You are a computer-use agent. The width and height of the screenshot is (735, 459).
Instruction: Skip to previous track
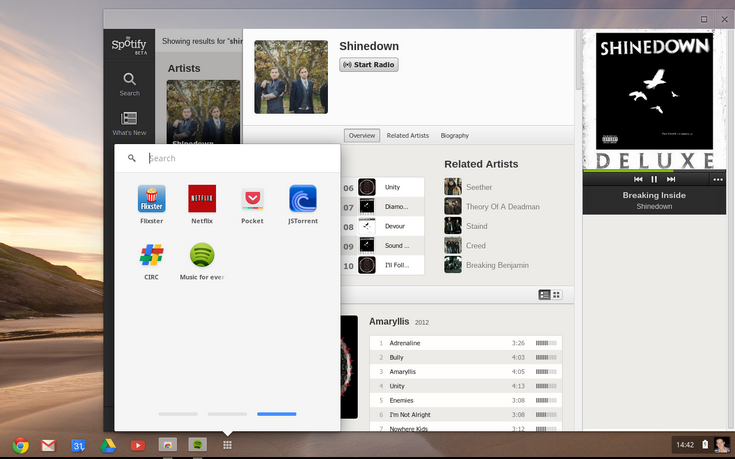coord(638,179)
